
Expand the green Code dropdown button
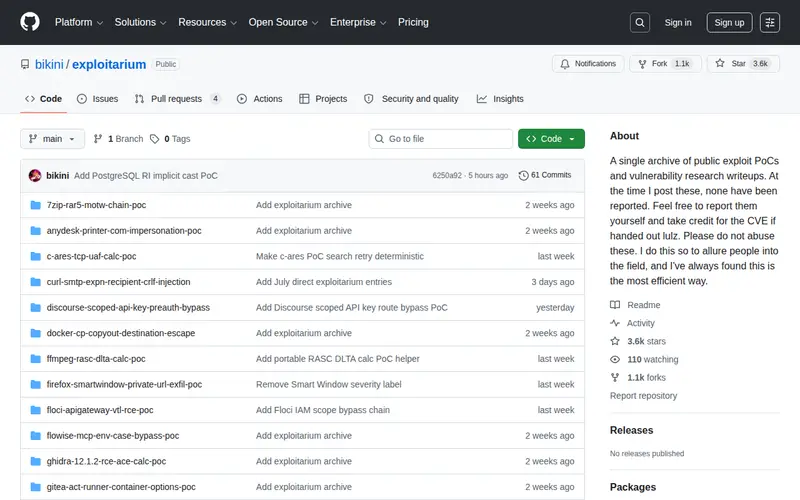coord(551,139)
